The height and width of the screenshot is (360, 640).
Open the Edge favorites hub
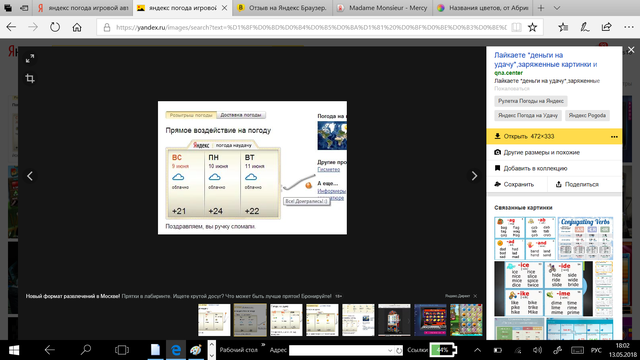point(563,27)
